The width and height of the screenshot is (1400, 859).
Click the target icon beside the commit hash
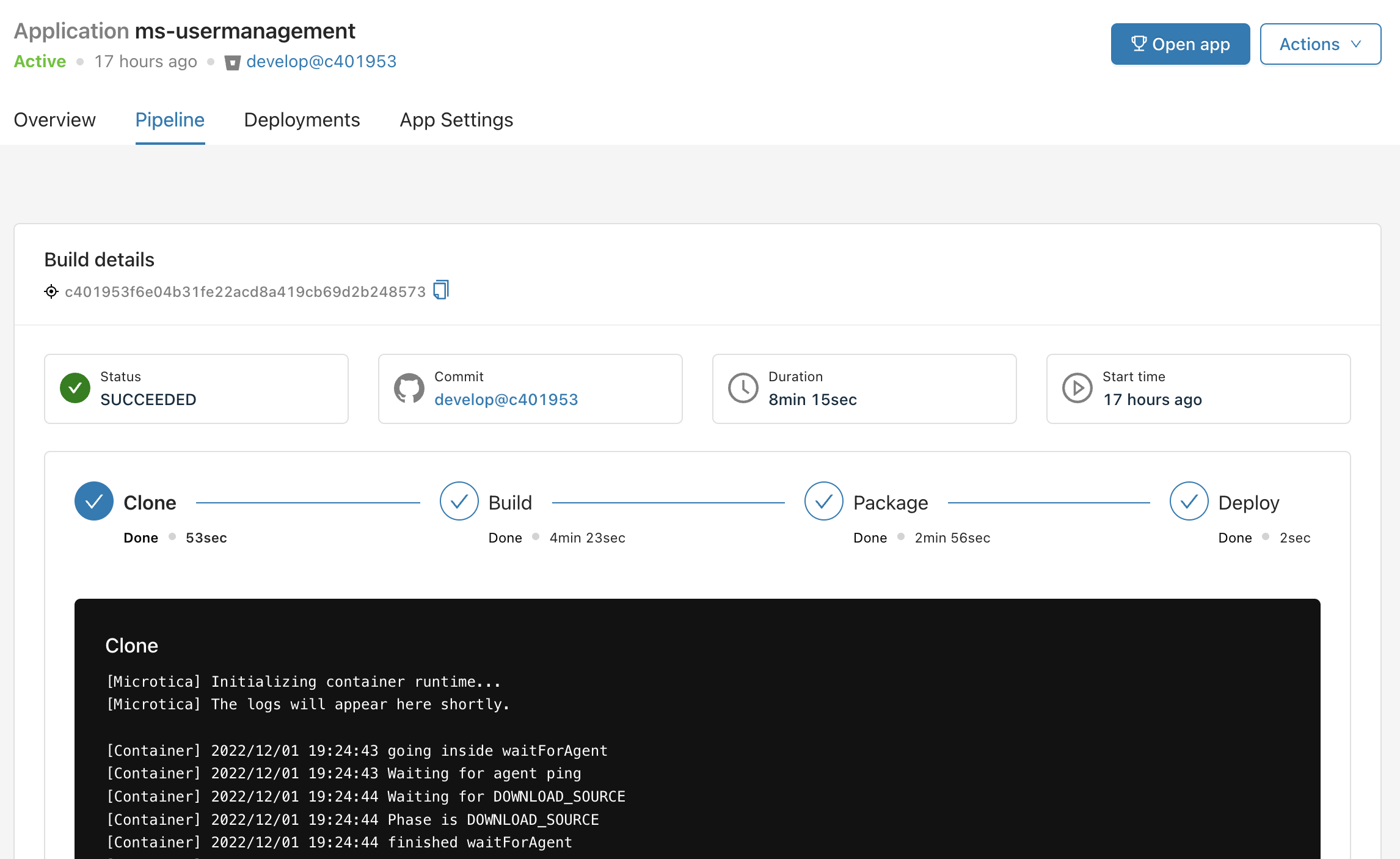coord(51,291)
